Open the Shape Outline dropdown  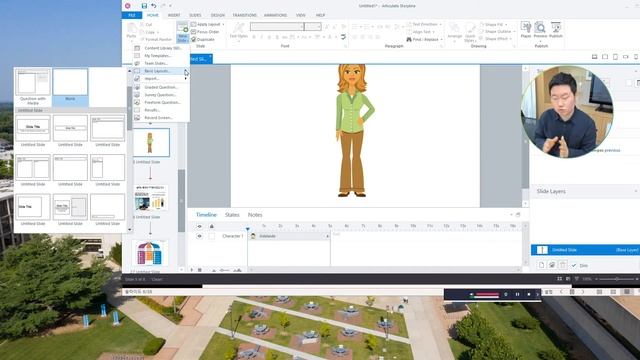click(497, 31)
